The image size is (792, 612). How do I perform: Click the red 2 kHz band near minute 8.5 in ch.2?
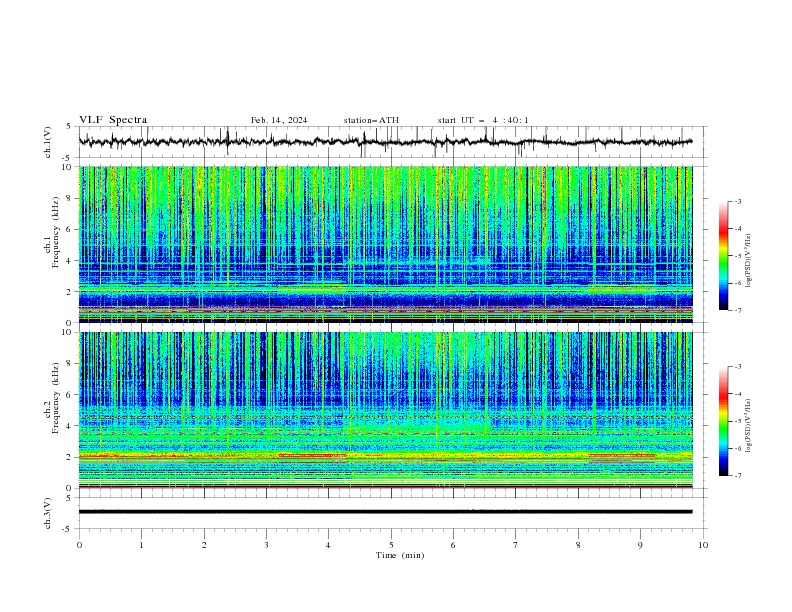pos(622,455)
